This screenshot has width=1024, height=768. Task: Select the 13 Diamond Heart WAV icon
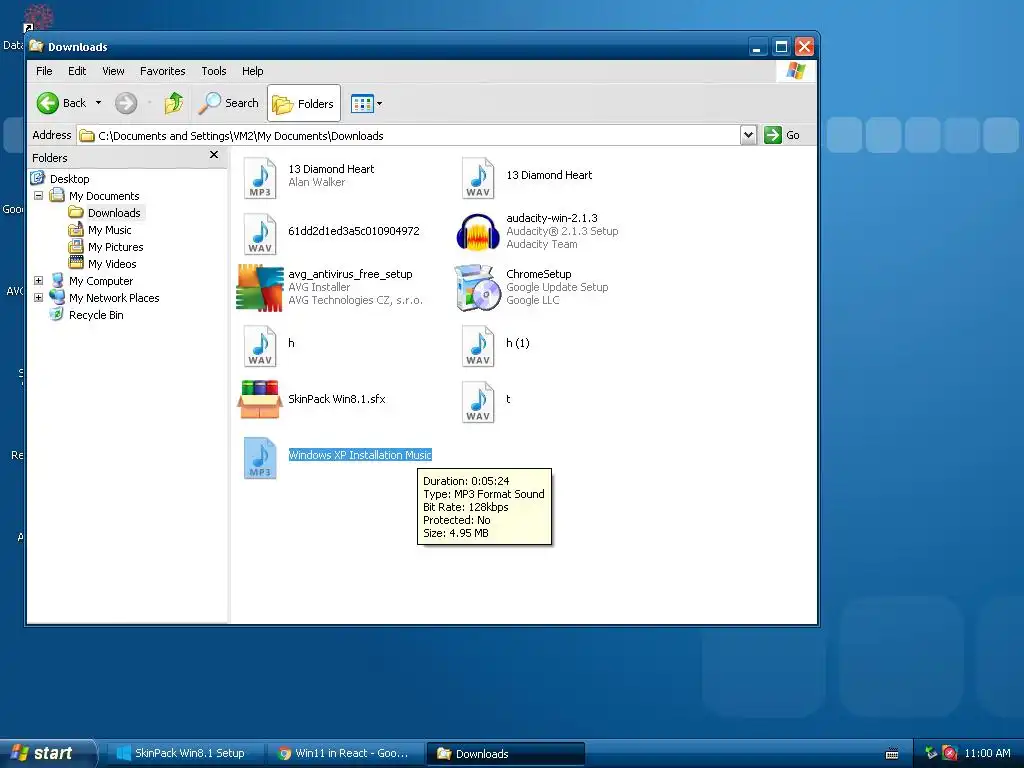478,178
